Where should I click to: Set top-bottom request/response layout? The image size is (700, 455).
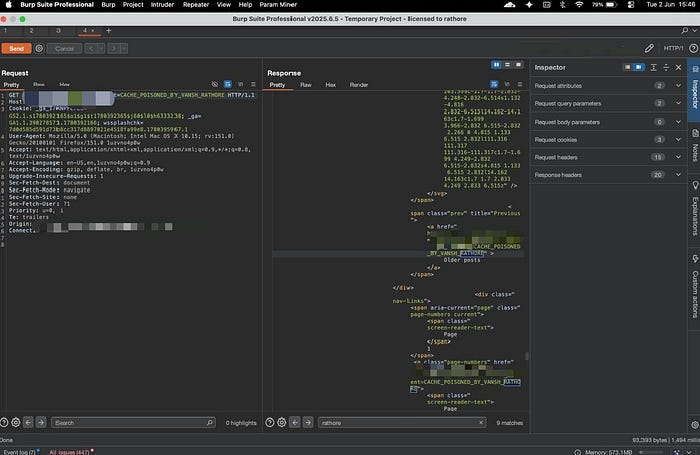tap(507, 65)
